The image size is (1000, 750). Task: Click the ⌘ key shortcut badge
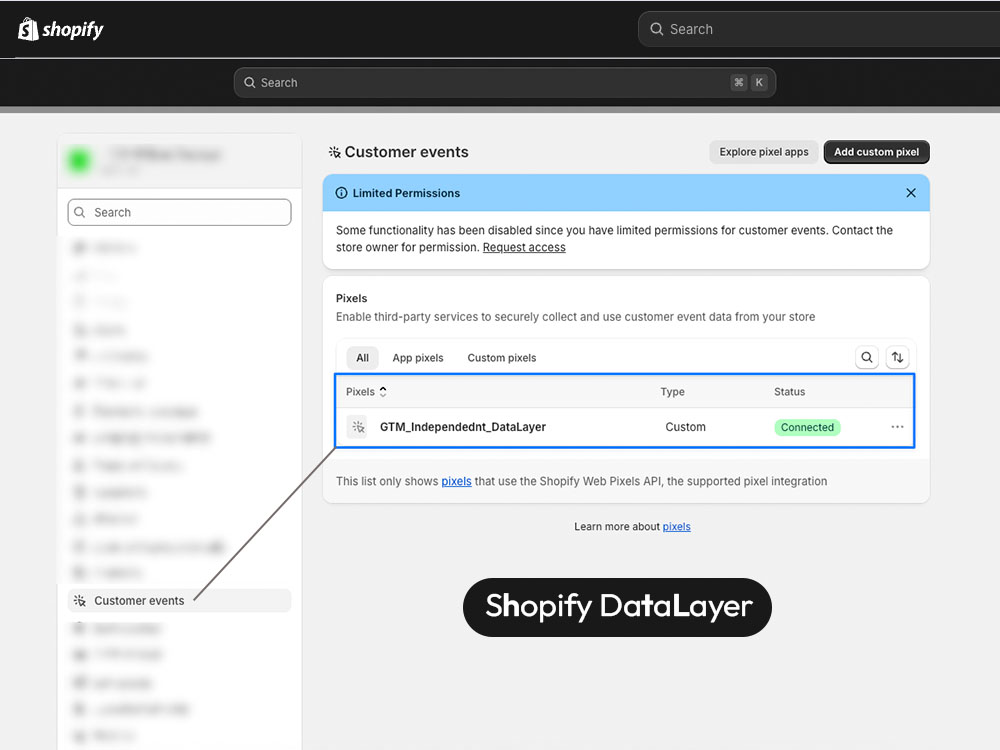pyautogui.click(x=739, y=82)
